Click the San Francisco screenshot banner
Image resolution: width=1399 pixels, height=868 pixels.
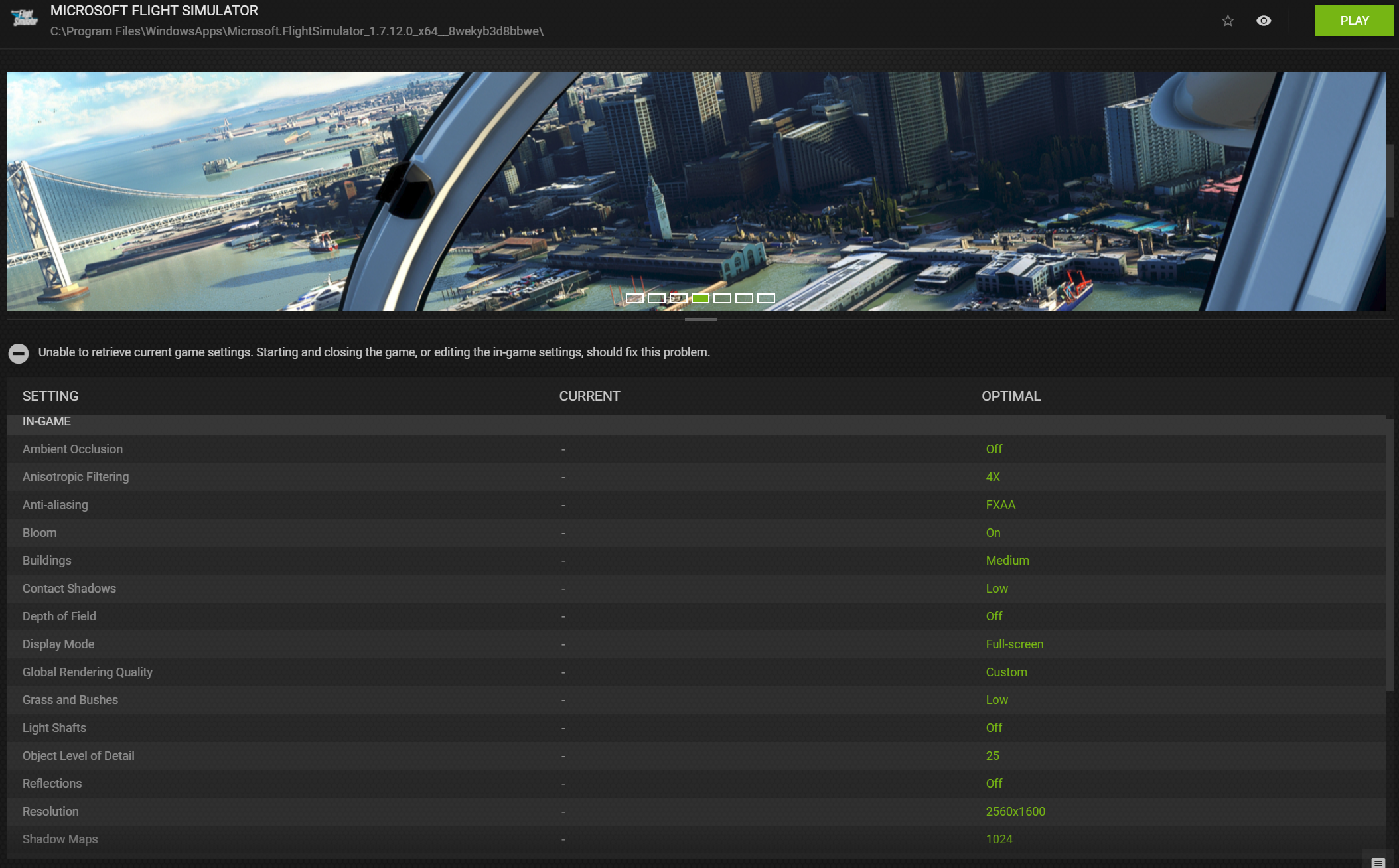(x=696, y=191)
